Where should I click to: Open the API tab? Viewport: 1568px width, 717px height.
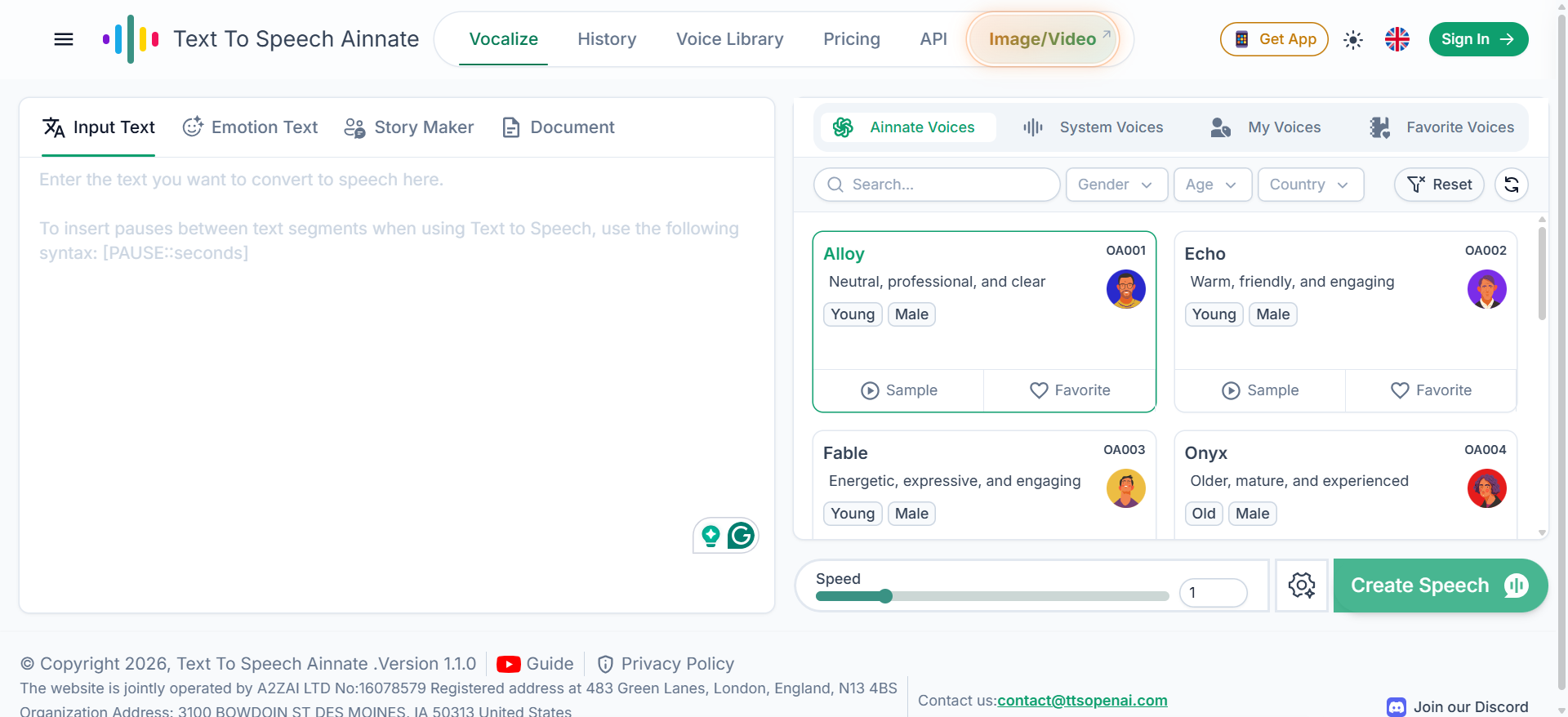pyautogui.click(x=933, y=39)
